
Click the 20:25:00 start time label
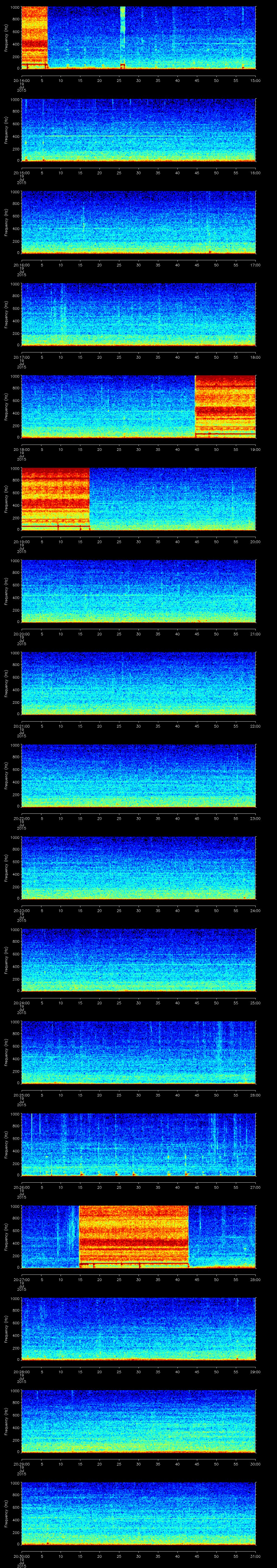(x=21, y=1095)
